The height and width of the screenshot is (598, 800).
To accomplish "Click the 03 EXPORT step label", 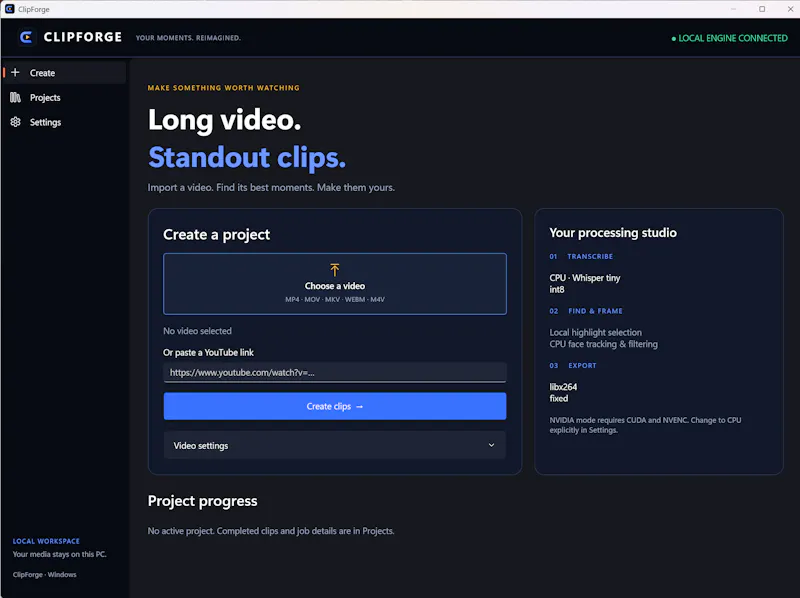I will click(573, 365).
